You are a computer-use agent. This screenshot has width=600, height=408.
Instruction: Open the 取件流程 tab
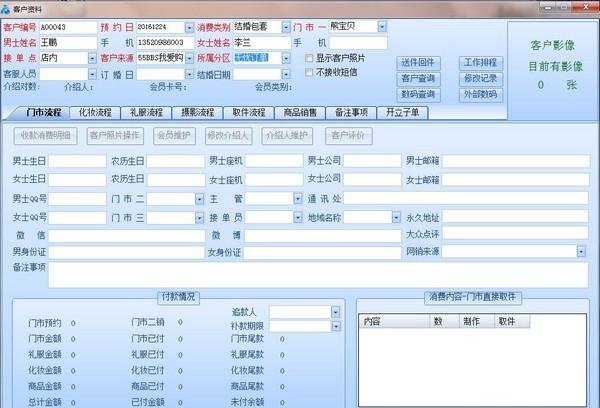tap(249, 113)
